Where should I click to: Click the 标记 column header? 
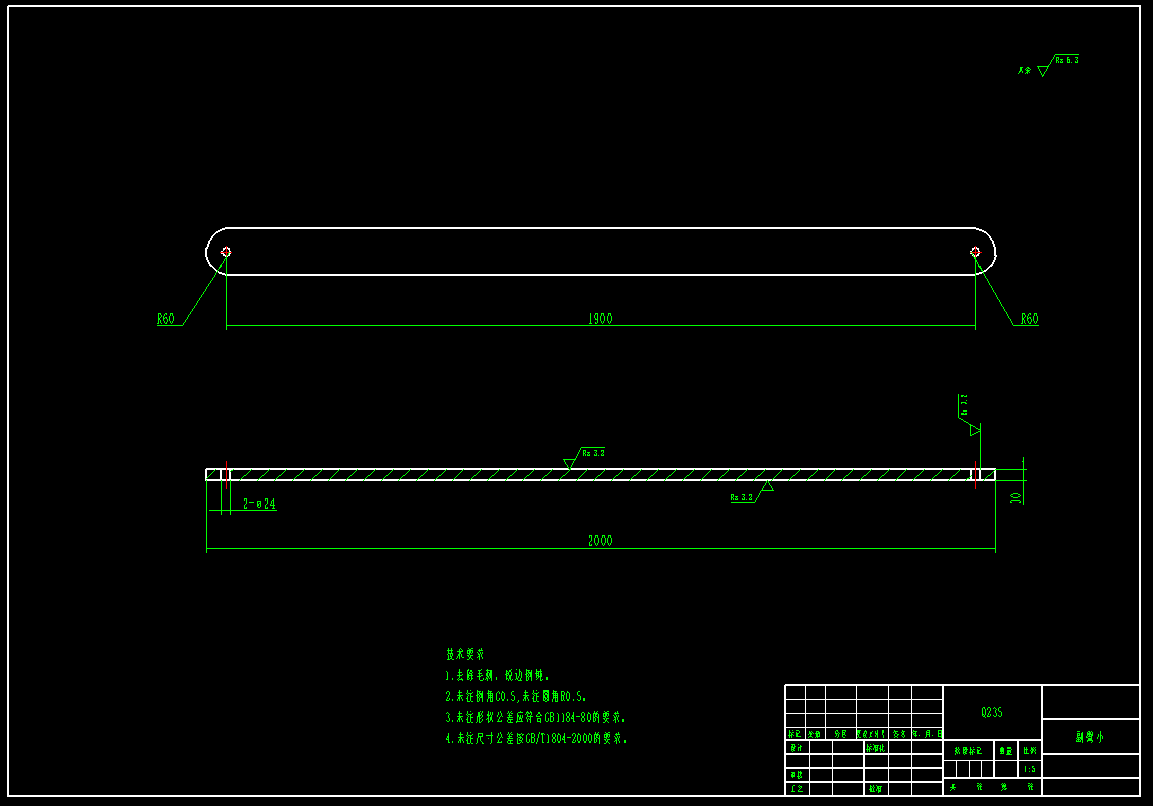(795, 734)
